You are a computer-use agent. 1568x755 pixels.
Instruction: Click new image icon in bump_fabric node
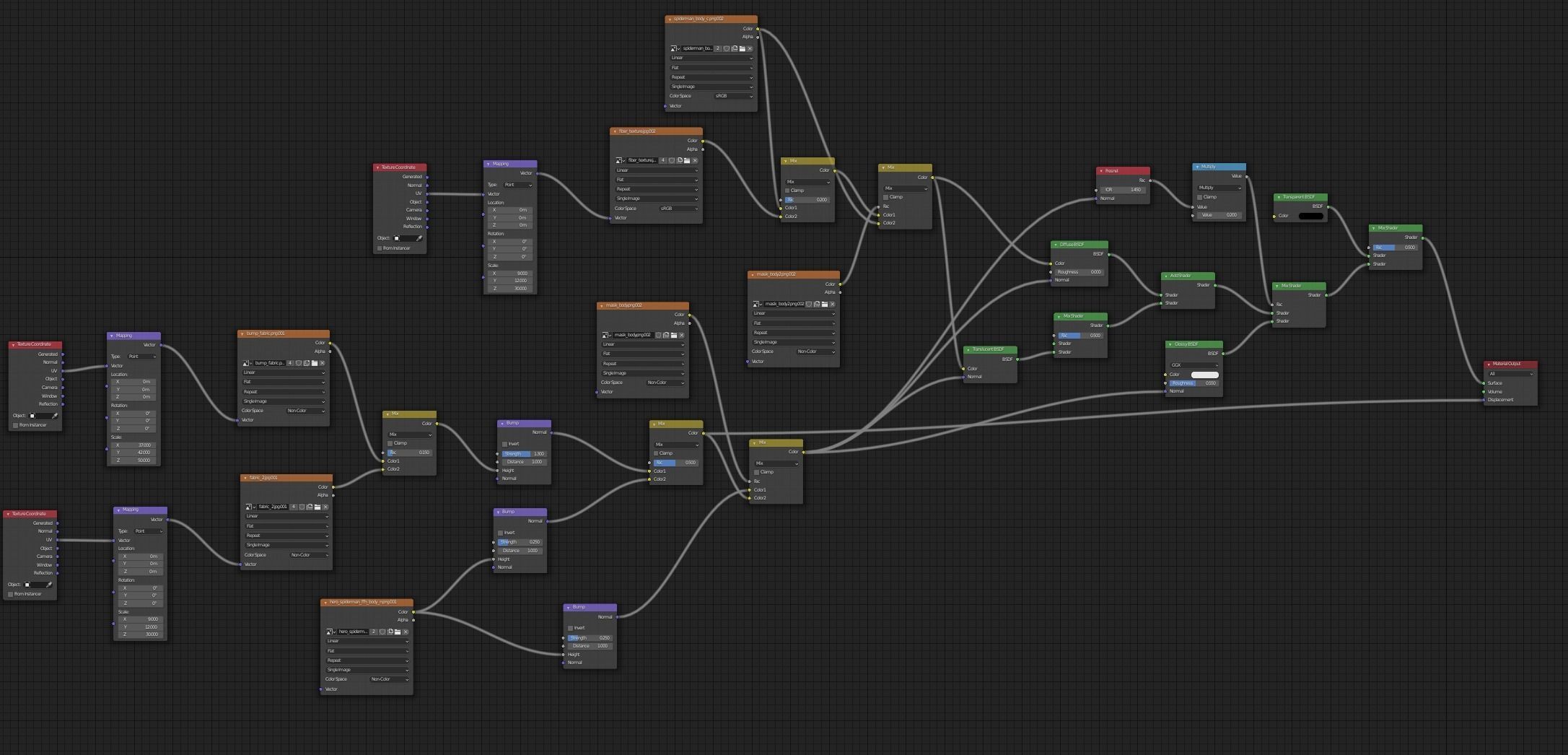[x=307, y=363]
